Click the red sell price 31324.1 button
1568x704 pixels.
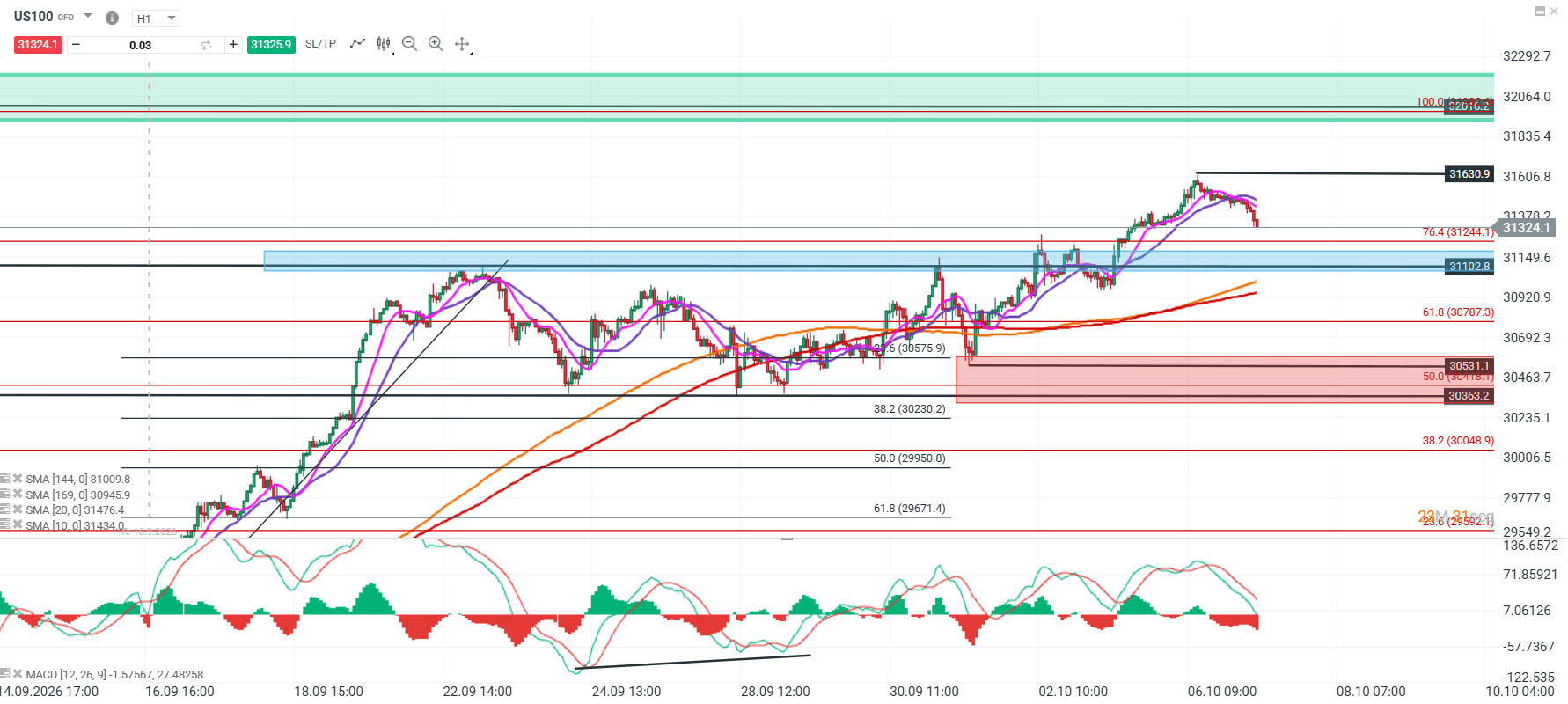click(x=38, y=45)
